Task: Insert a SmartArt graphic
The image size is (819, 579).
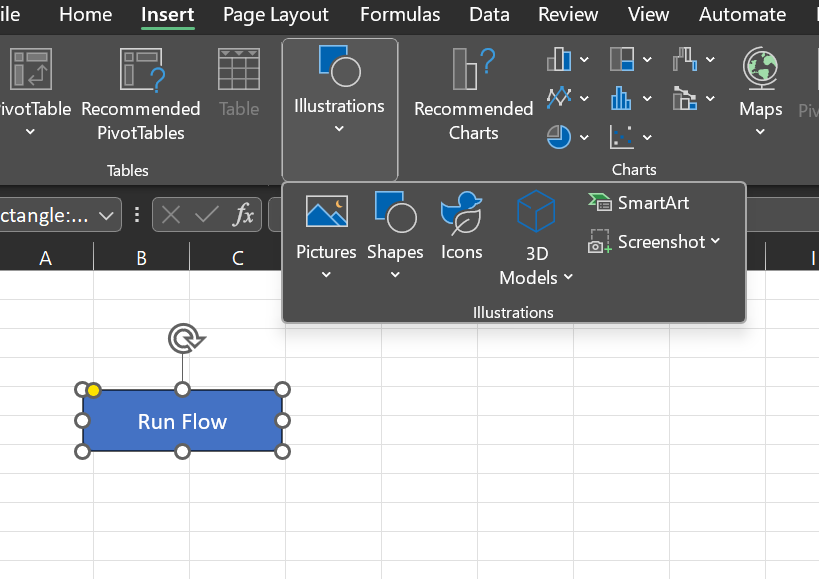Action: (x=640, y=203)
